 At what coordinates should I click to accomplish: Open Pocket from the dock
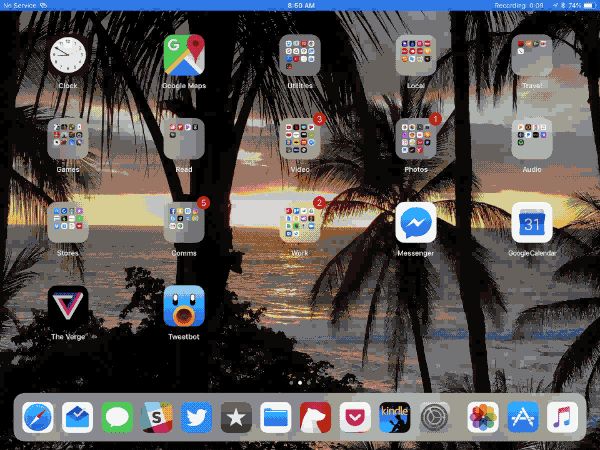click(x=355, y=417)
